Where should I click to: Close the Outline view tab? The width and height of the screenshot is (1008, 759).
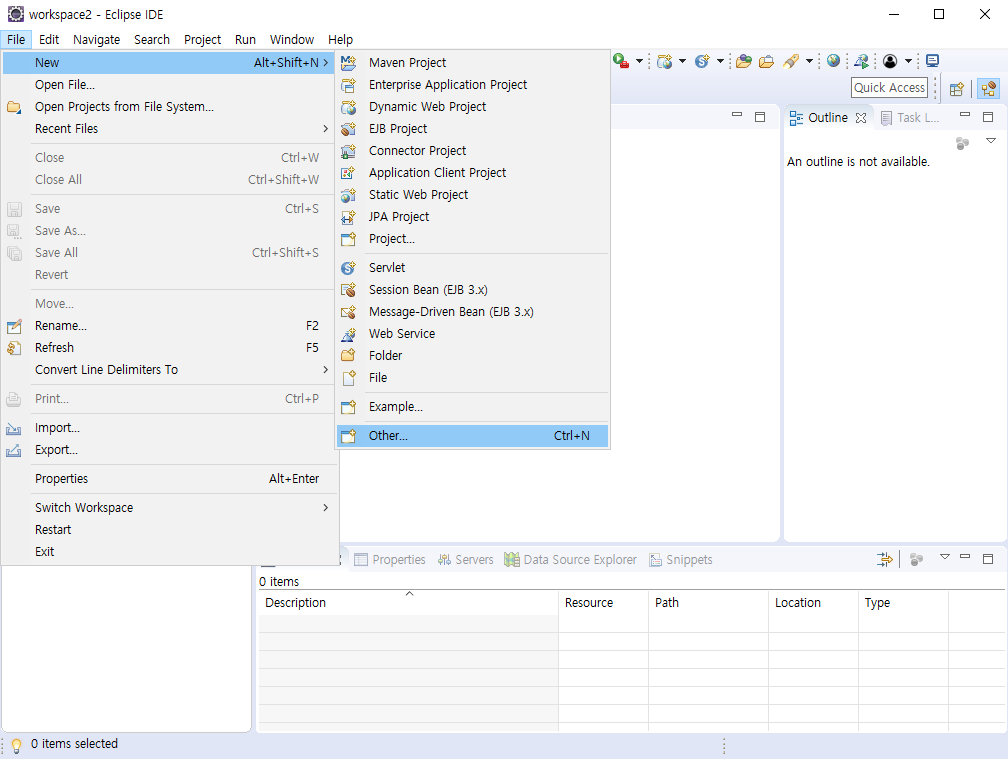tap(861, 118)
